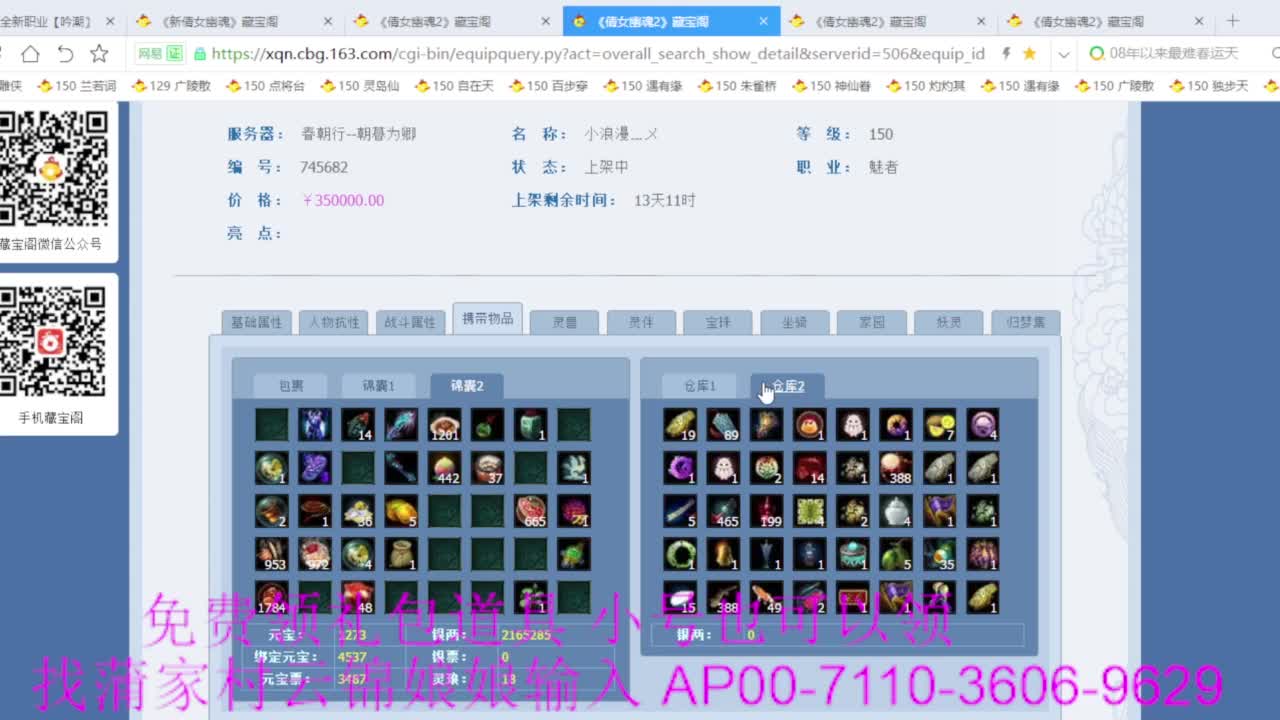The width and height of the screenshot is (1280, 720).
Task: Switch to the 锦囊1 bag tab
Action: (x=379, y=386)
